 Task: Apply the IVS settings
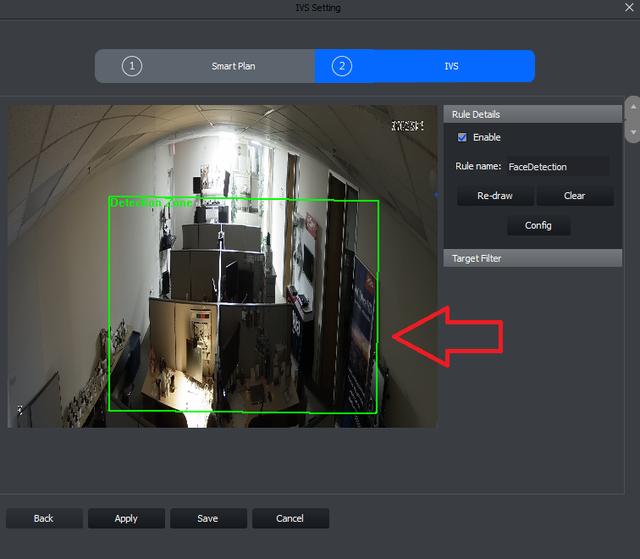click(x=126, y=519)
